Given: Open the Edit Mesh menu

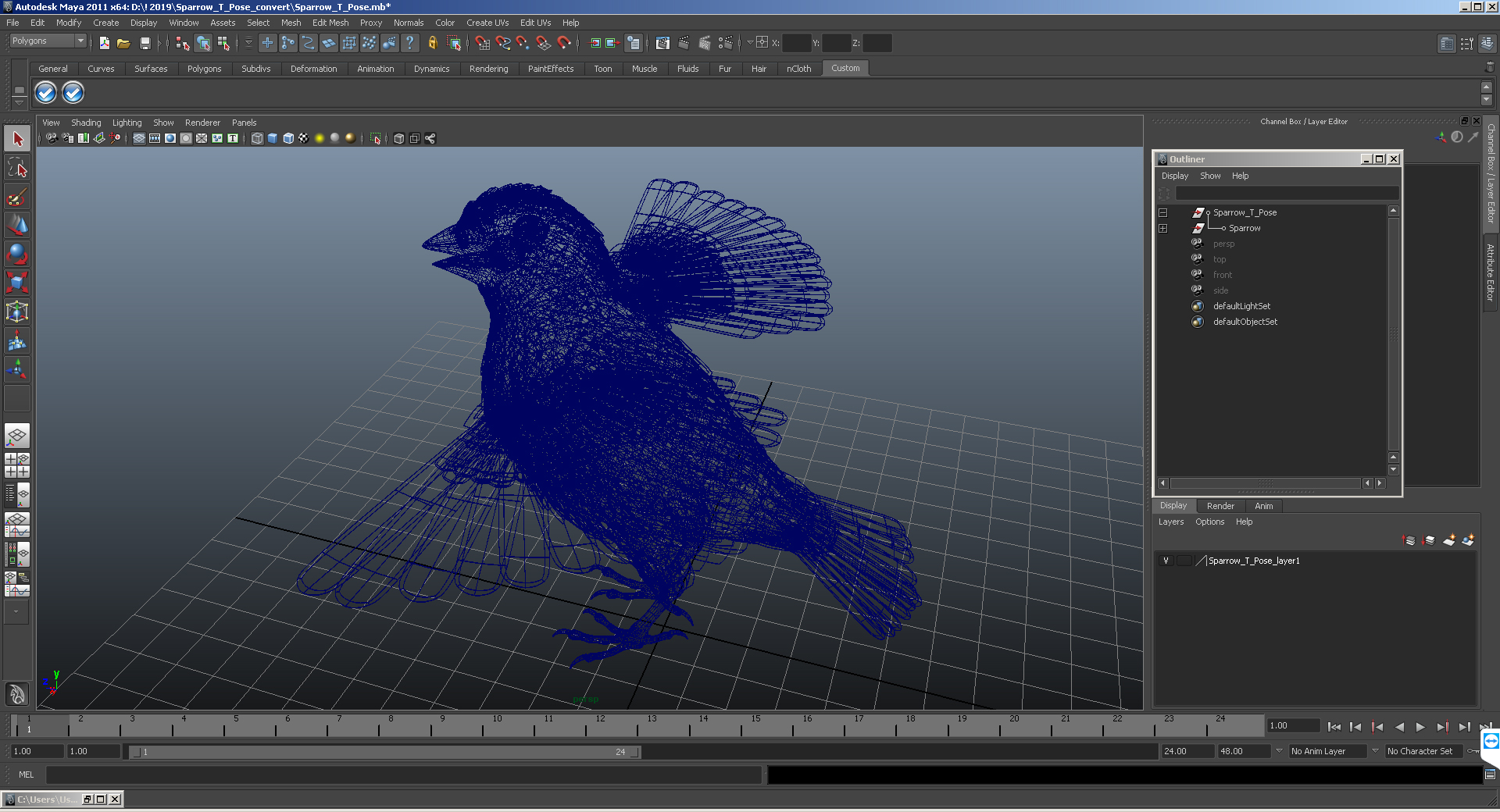Looking at the screenshot, I should (330, 23).
